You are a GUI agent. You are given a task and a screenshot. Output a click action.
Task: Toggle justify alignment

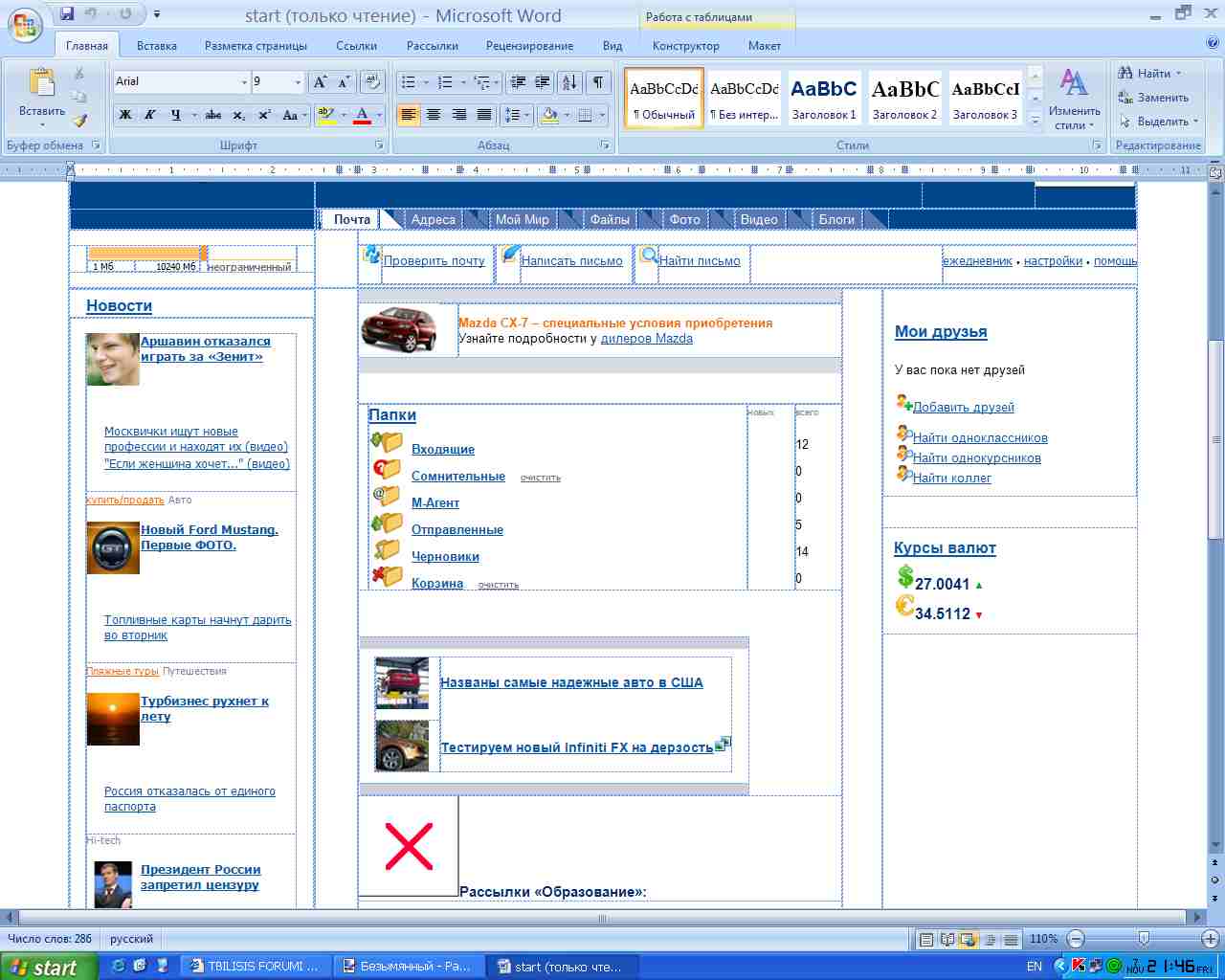coord(484,115)
